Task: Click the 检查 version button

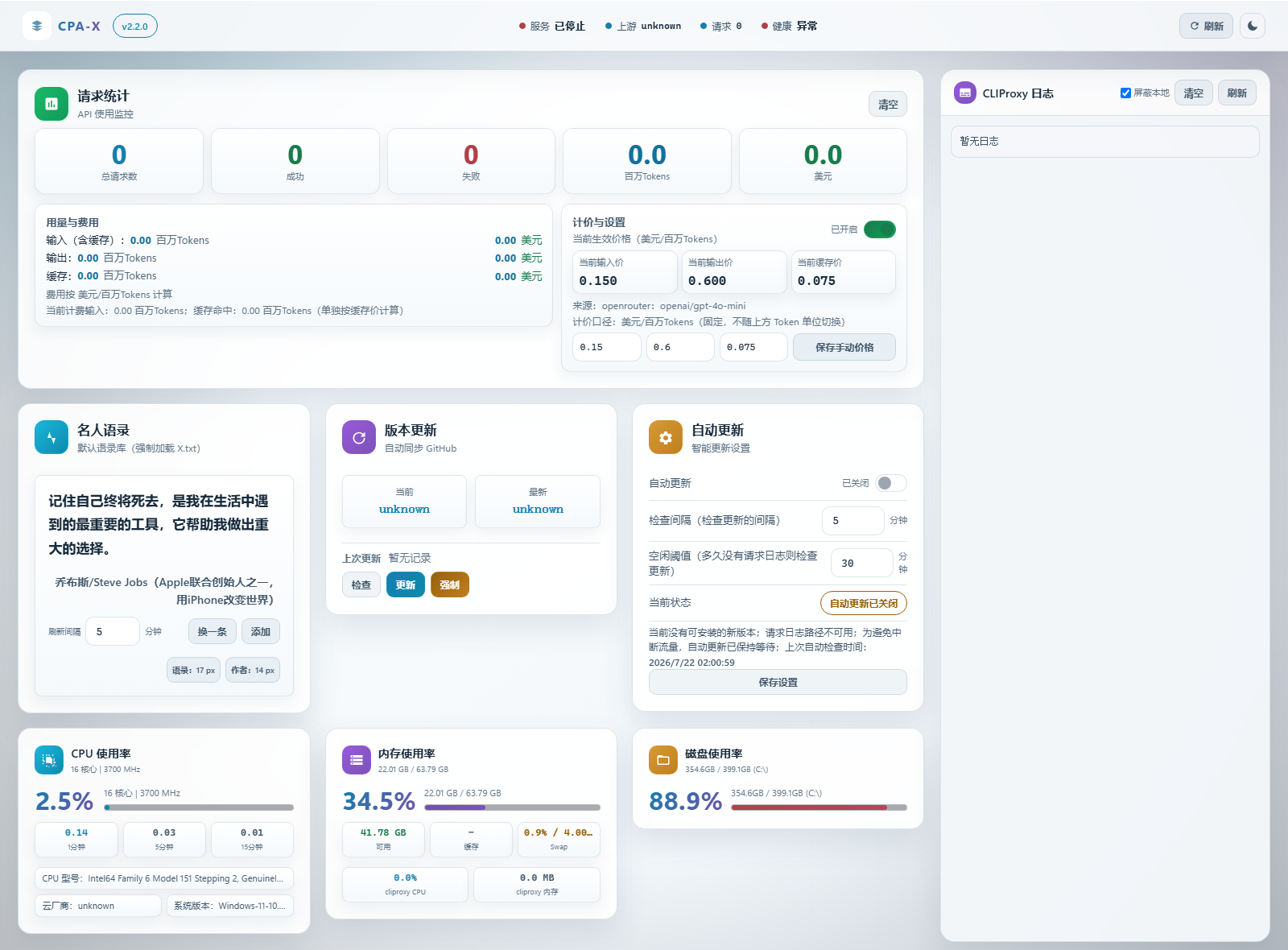Action: pos(361,584)
